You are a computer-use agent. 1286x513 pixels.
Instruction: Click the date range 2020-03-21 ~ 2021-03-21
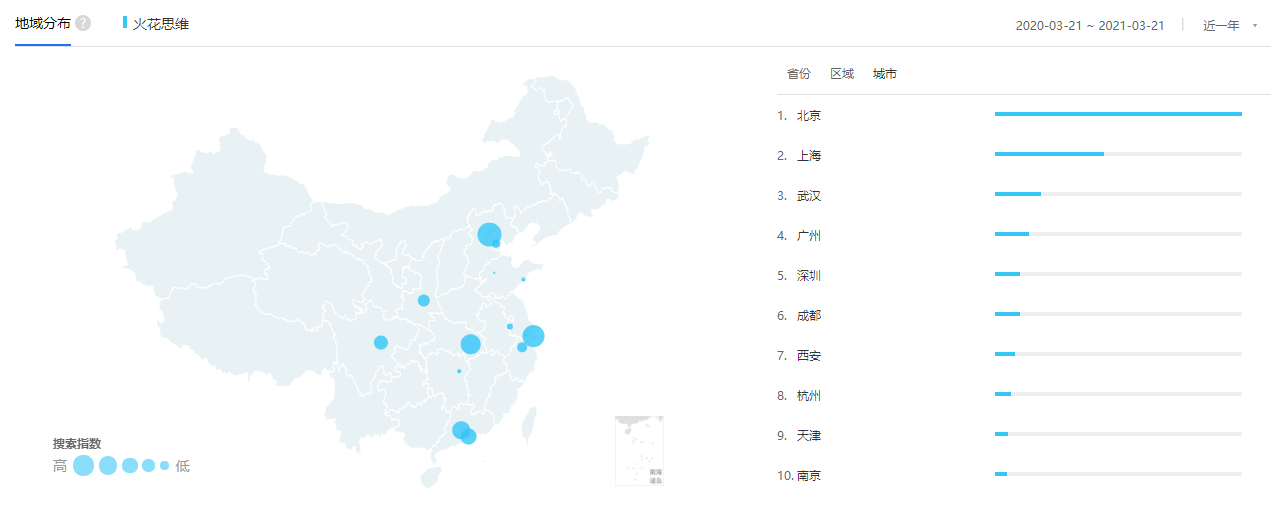[x=1089, y=25]
